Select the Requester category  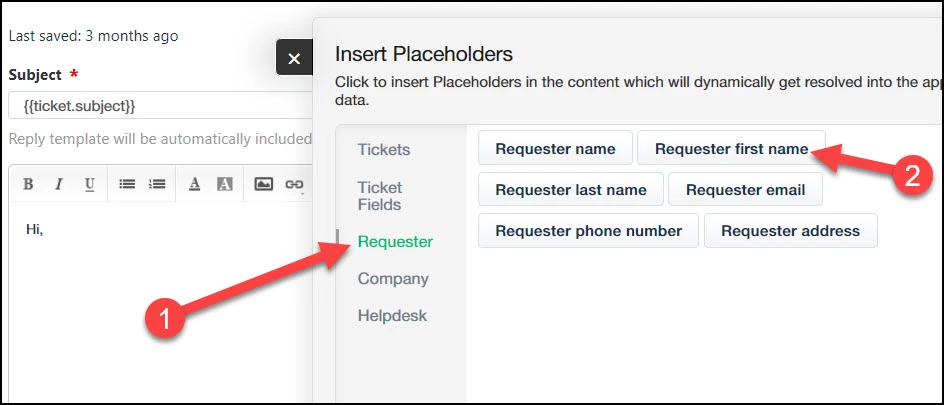395,242
